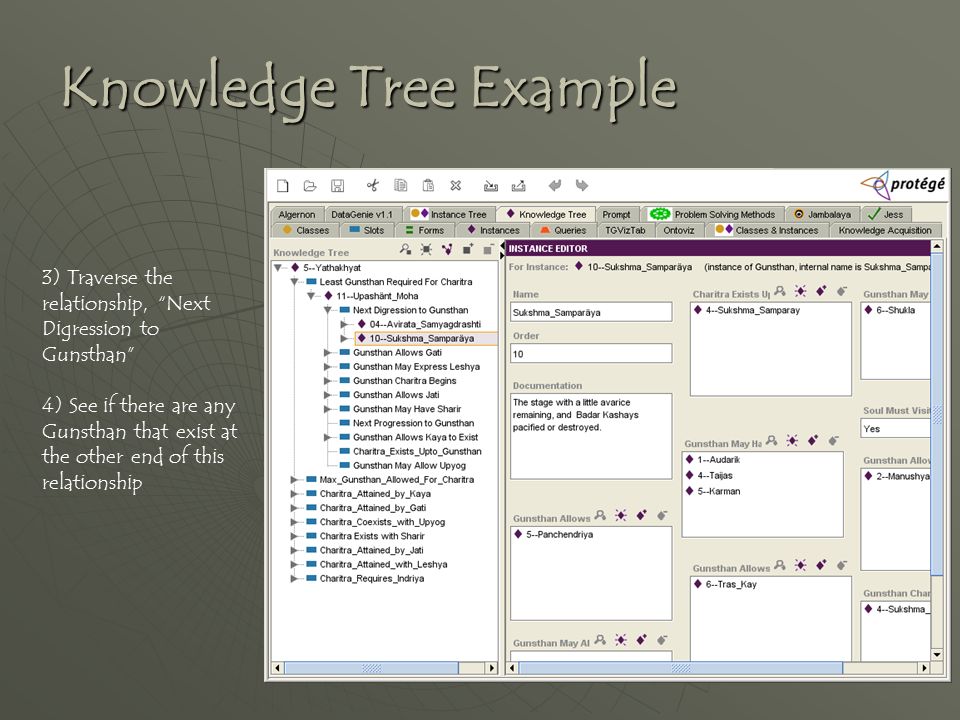
Task: Click the remove node icon in Knowledge Tree header
Action: (x=488, y=249)
